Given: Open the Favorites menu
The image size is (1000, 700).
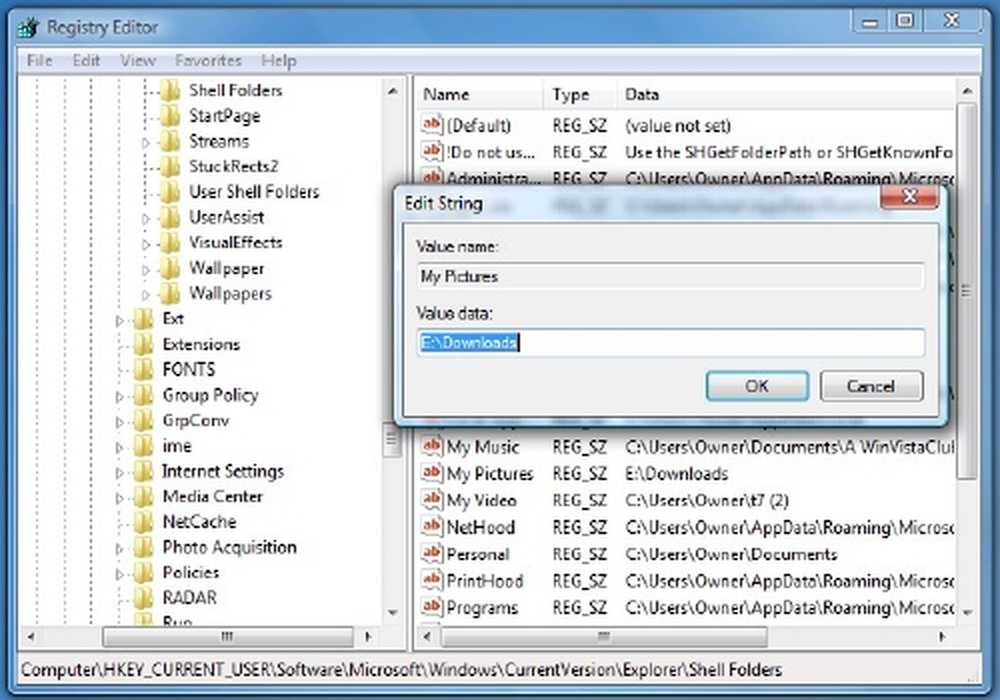Looking at the screenshot, I should (x=209, y=61).
